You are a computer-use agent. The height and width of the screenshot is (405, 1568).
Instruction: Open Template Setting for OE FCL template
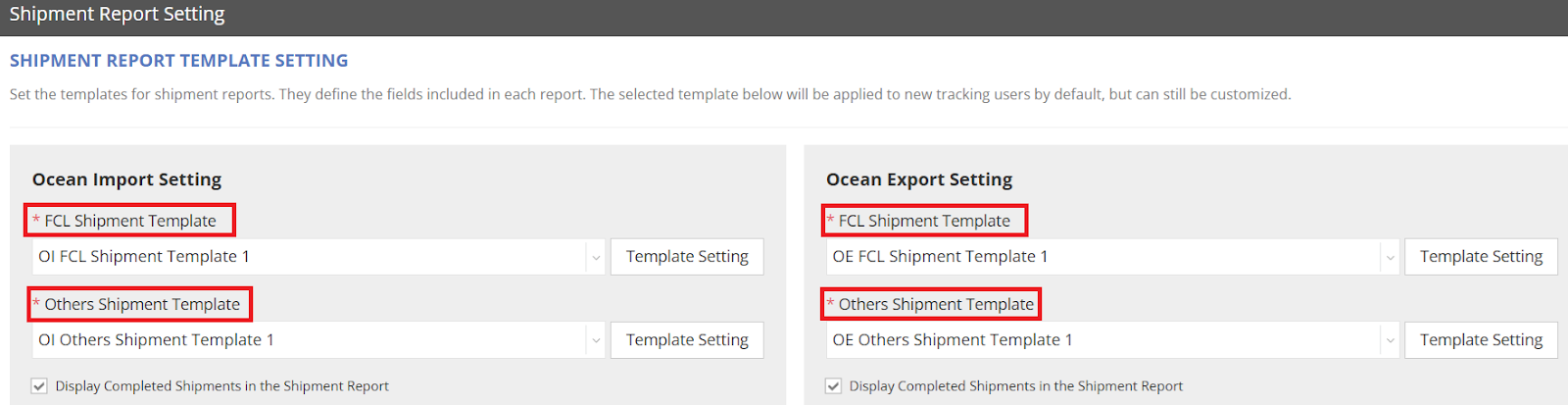(1481, 257)
